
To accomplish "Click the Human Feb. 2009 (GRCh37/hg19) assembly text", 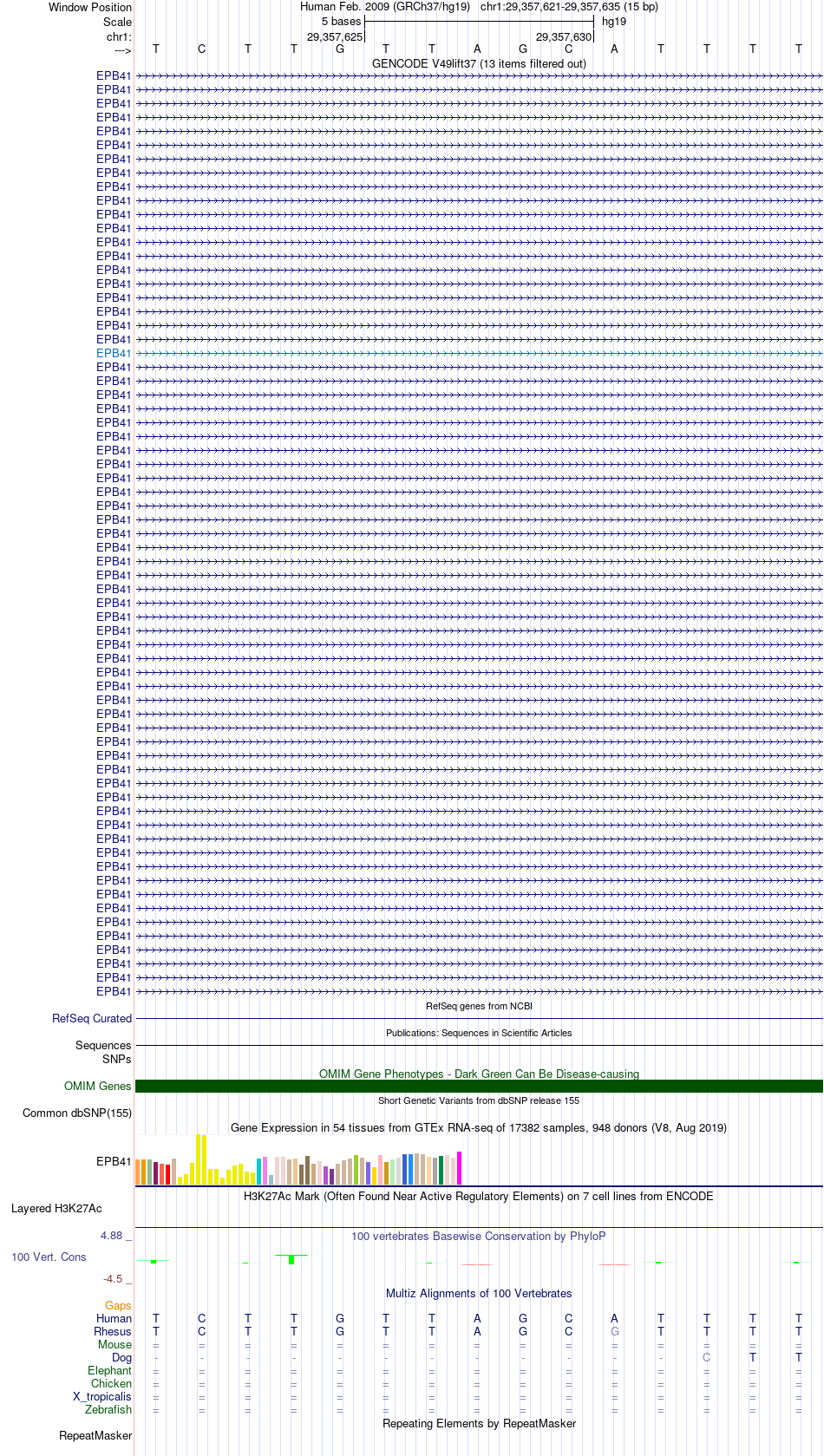I will (x=385, y=7).
